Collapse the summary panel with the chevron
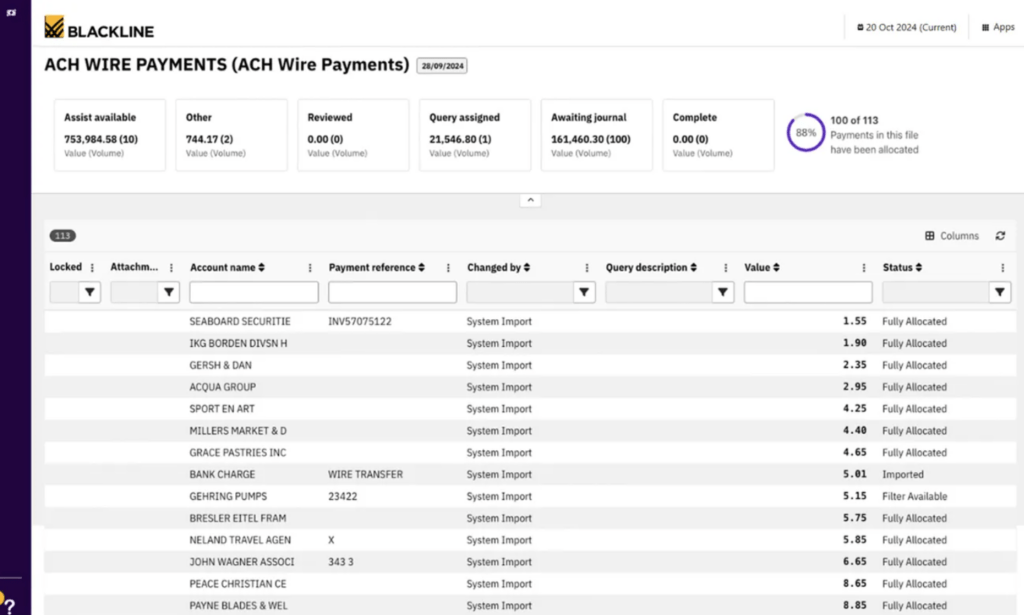The image size is (1024, 615). [x=530, y=200]
